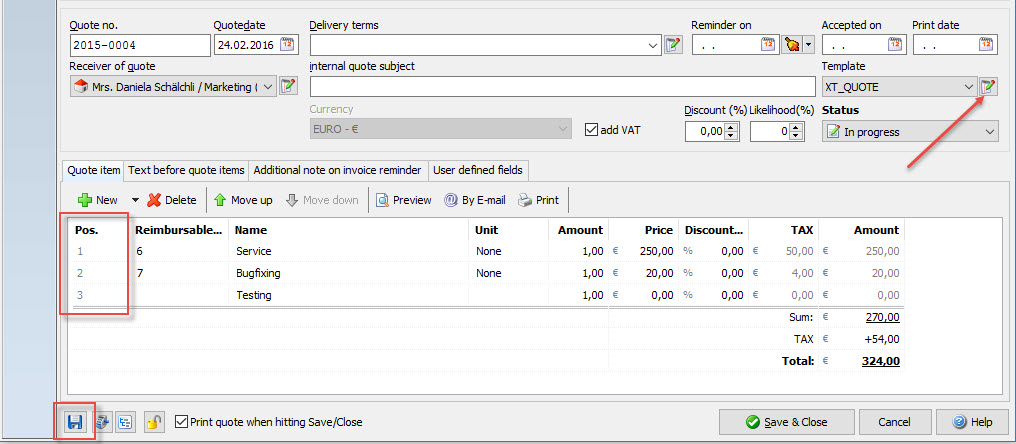This screenshot has height=444, width=1016.
Task: Delete the selected quote item
Action: coord(172,200)
